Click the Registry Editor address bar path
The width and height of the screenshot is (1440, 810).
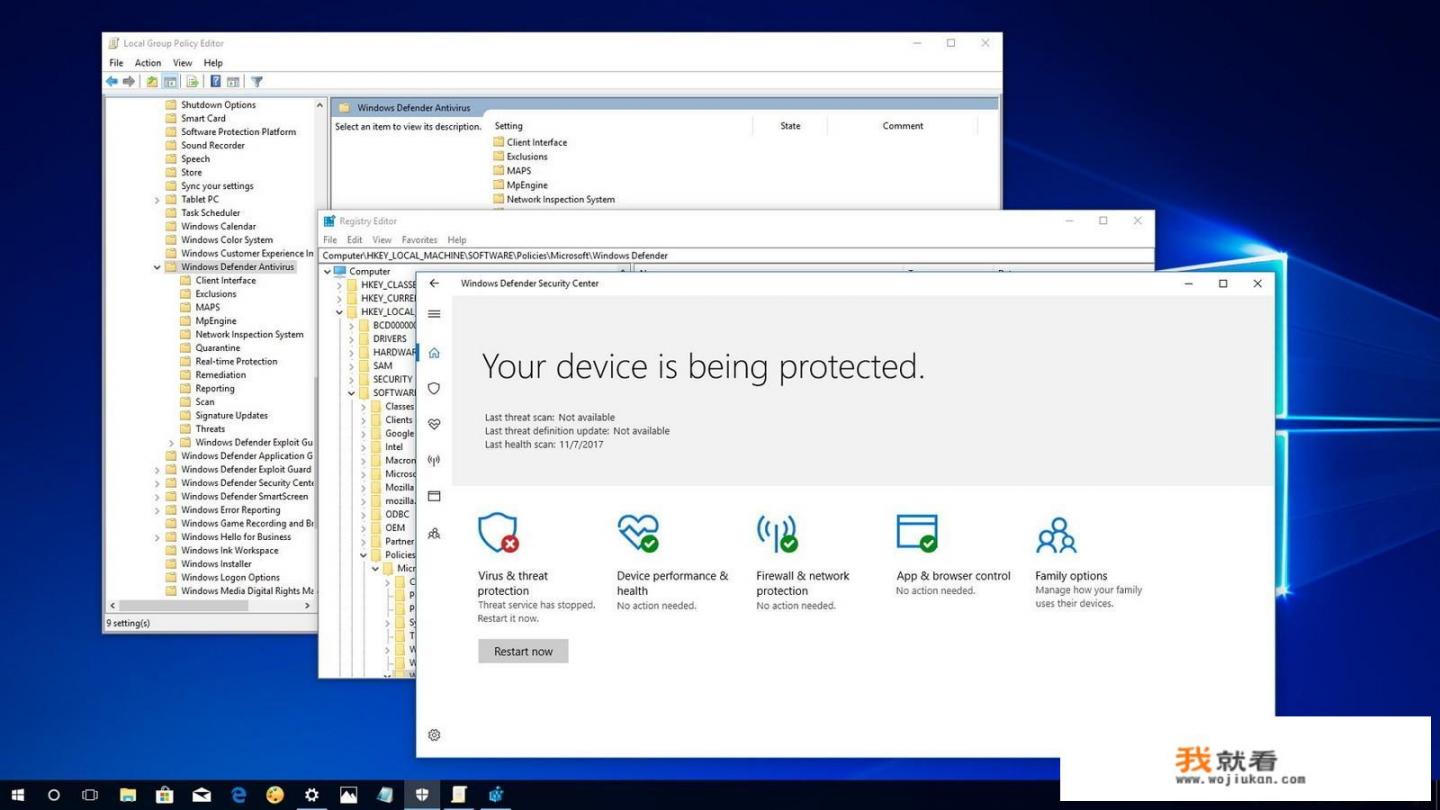pyautogui.click(x=736, y=256)
